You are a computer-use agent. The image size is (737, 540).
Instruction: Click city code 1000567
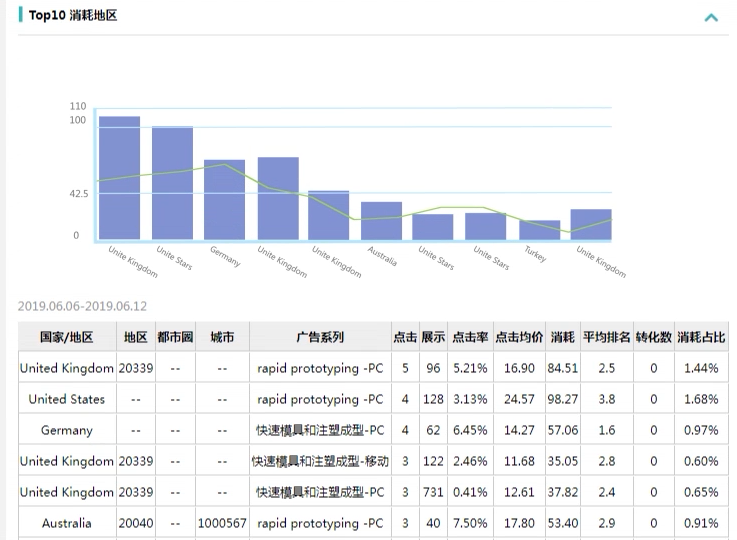222,523
